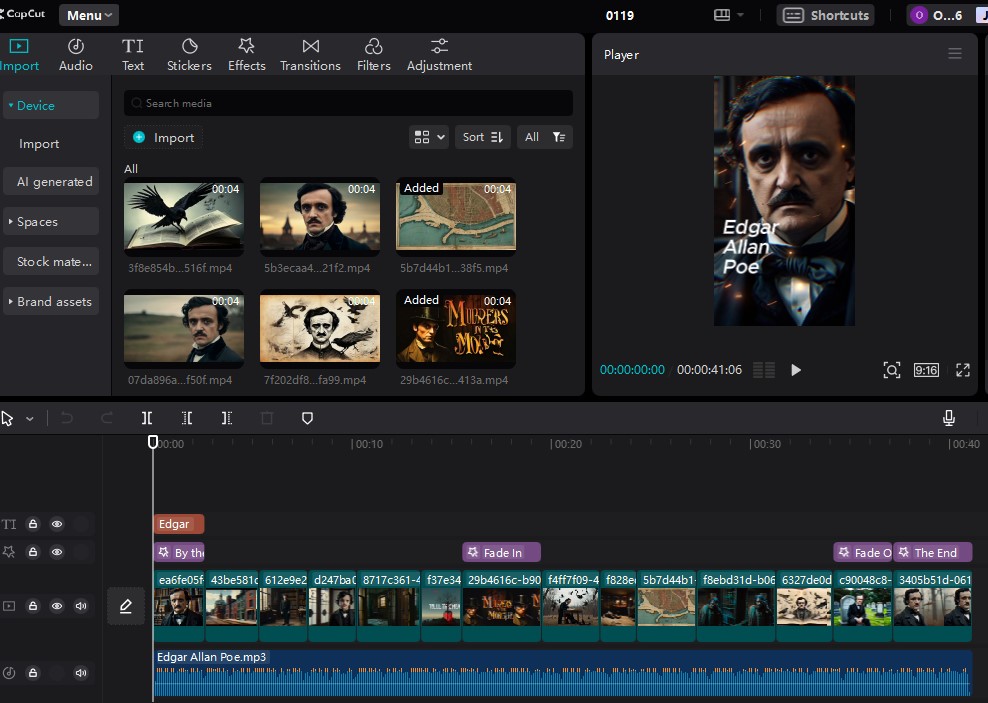This screenshot has height=703, width=988.
Task: Jump to 00:30 on timeline ruler
Action: (765, 444)
